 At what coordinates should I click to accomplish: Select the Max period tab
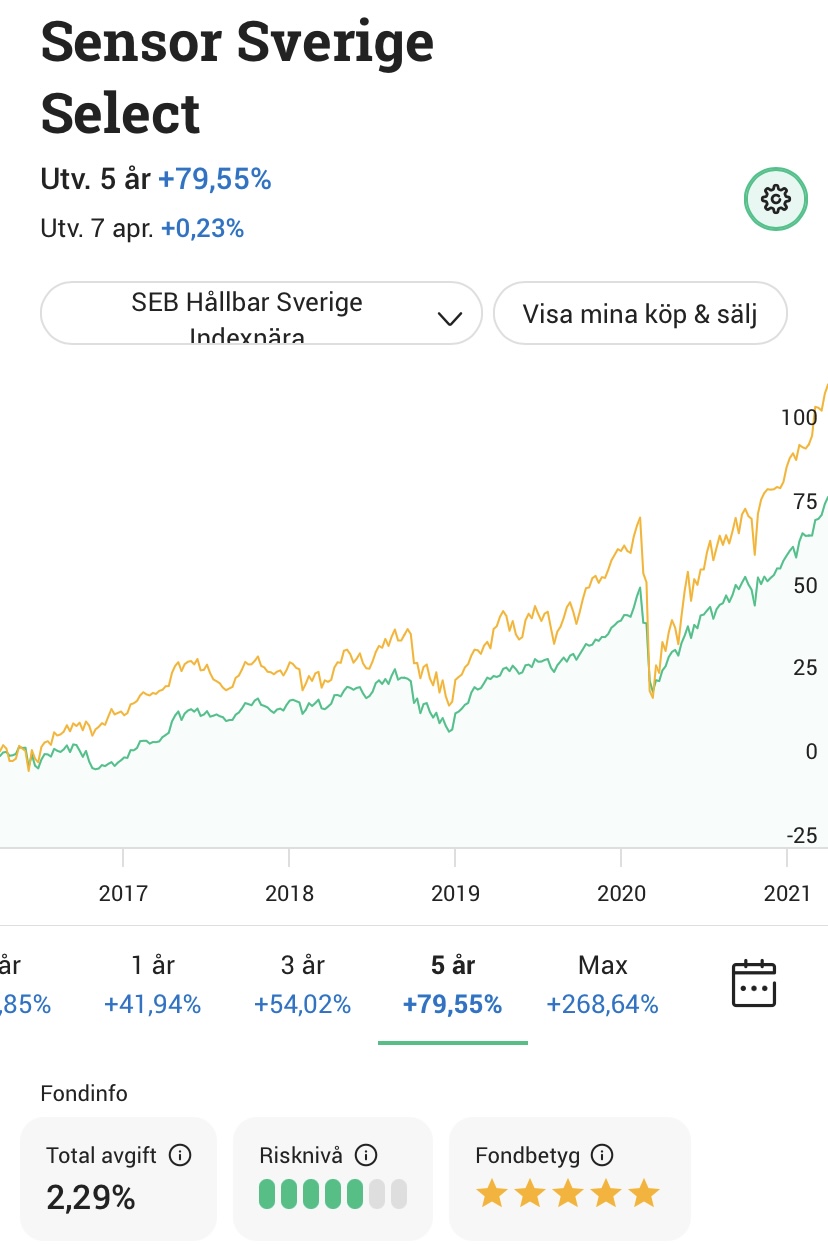pyautogui.click(x=603, y=984)
